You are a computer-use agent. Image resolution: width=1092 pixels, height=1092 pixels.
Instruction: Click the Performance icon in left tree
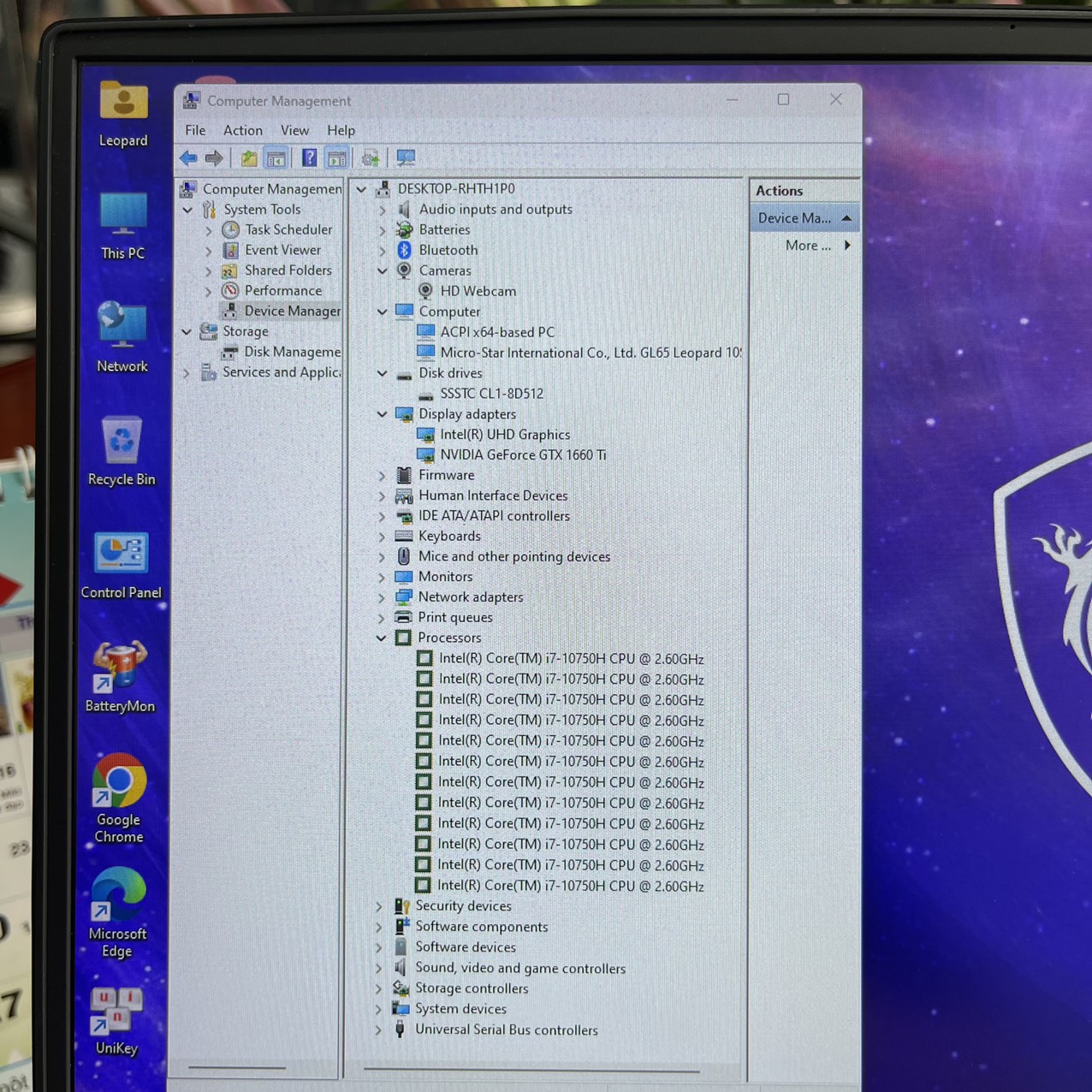pyautogui.click(x=230, y=291)
